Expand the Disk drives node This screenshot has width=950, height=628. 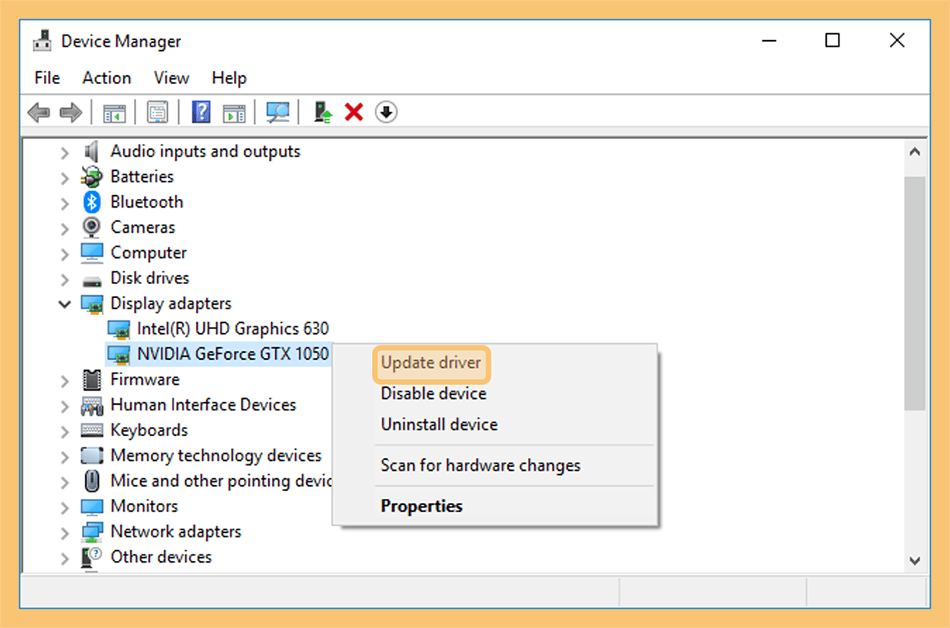click(x=65, y=280)
